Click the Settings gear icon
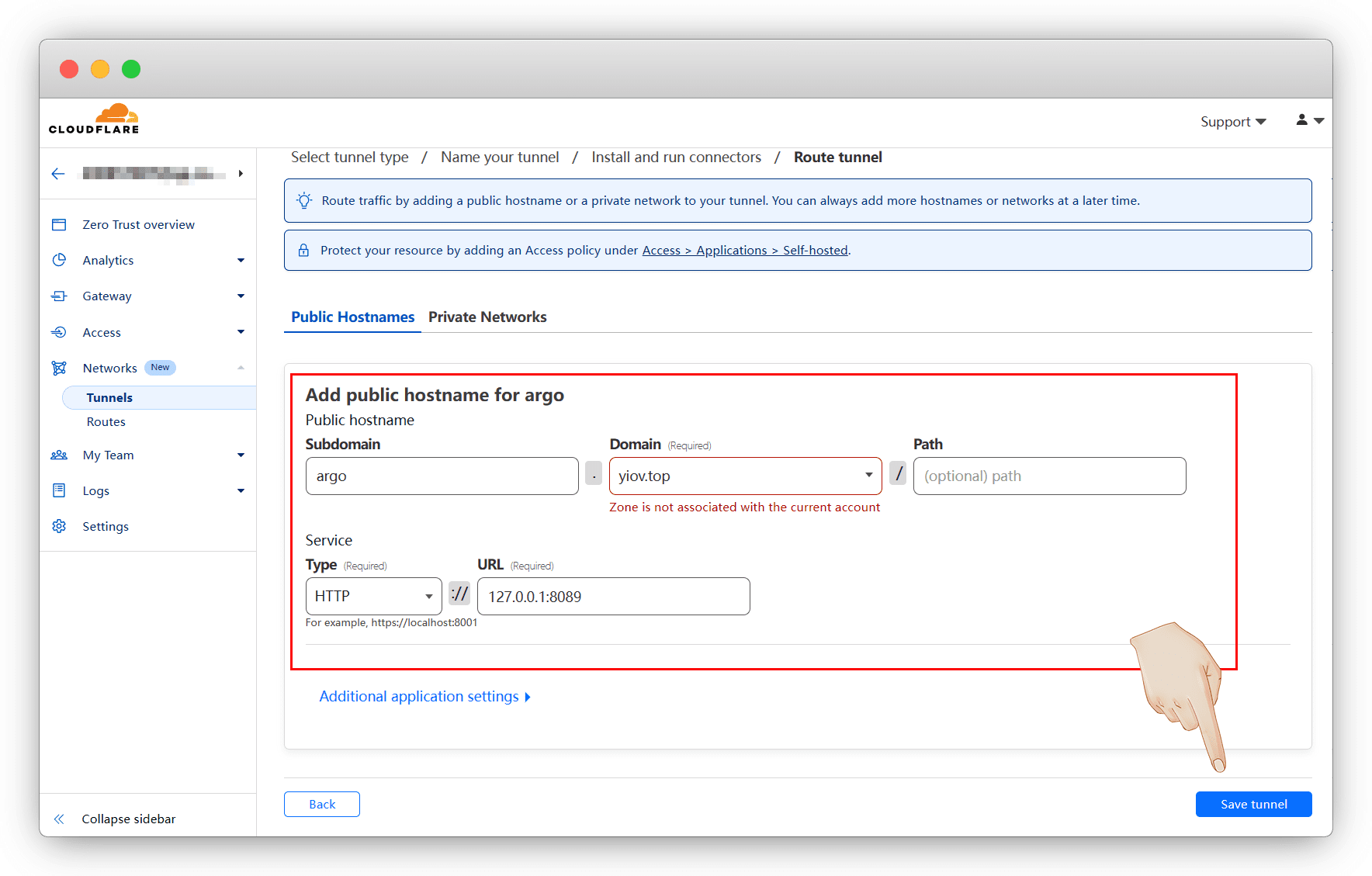The image size is (1372, 876). [x=59, y=527]
